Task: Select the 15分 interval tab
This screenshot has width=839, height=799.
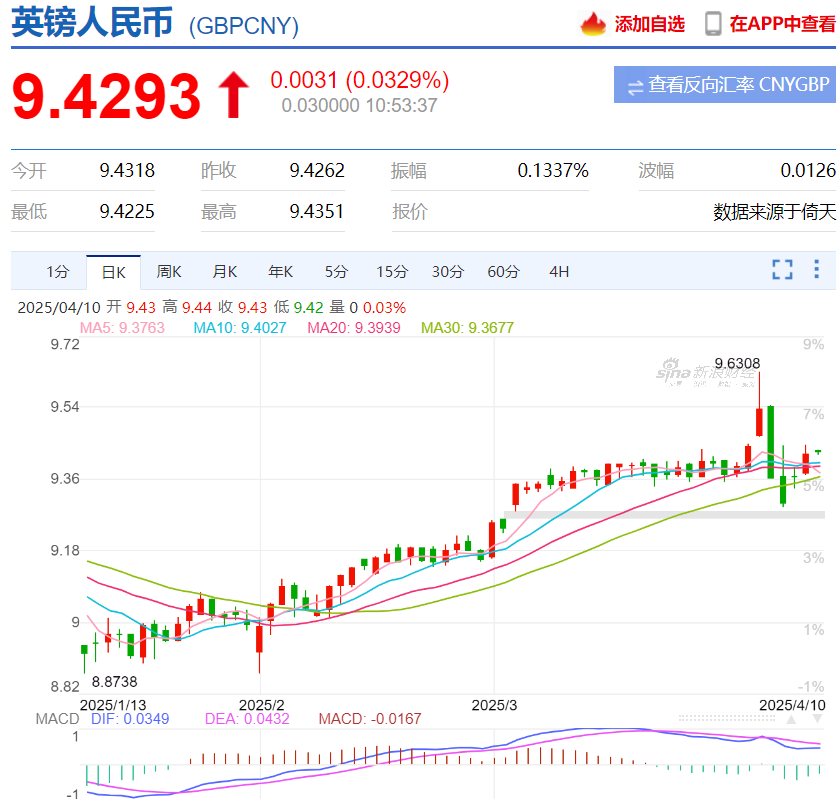Action: click(x=392, y=271)
